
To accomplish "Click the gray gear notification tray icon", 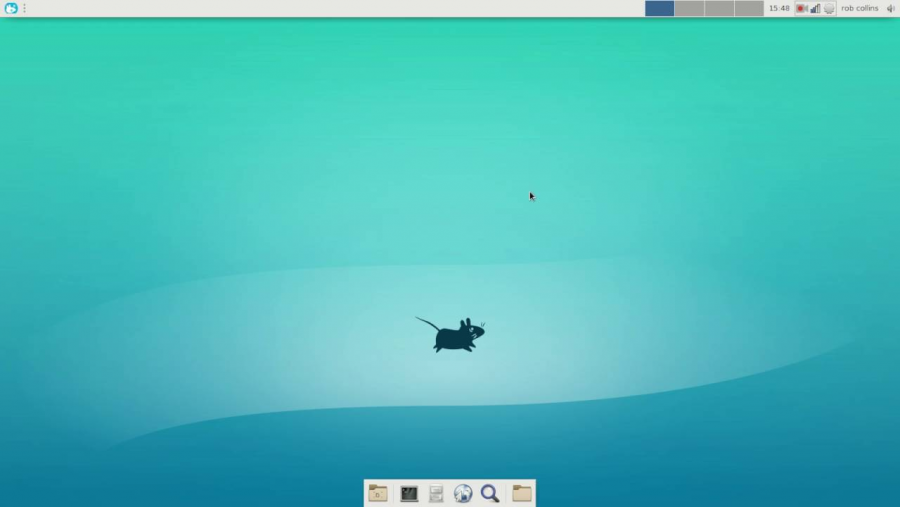I will point(829,8).
